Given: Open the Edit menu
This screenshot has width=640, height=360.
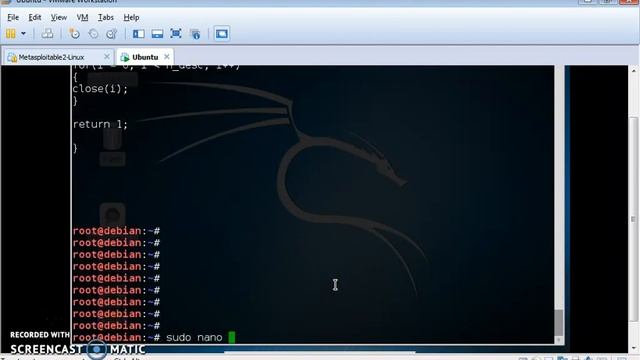Looking at the screenshot, I should tap(35, 18).
